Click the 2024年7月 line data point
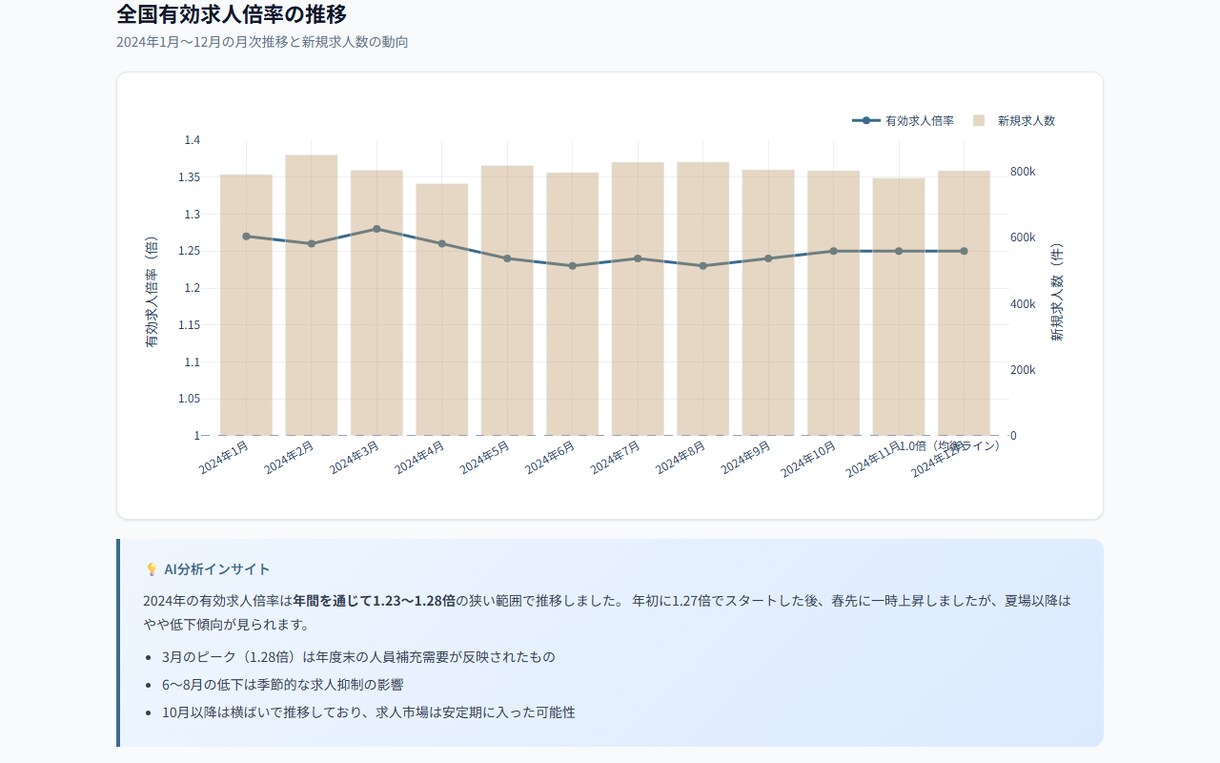The image size is (1220, 763). (638, 258)
